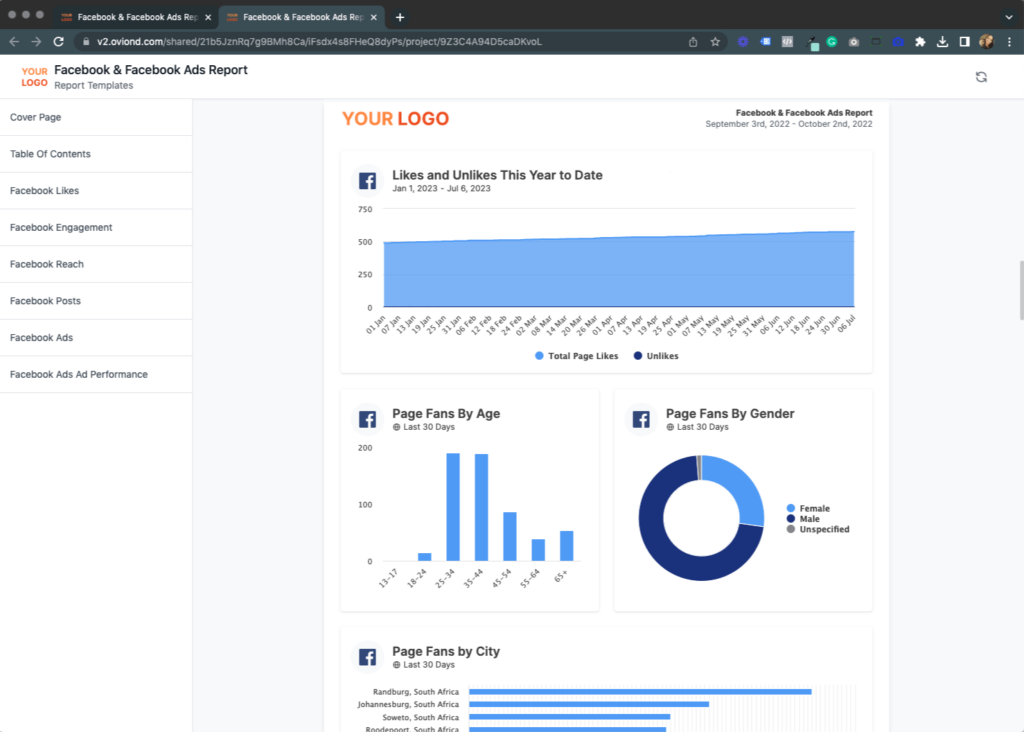This screenshot has height=732, width=1024.
Task: Click the browser address bar URL
Action: click(x=319, y=42)
